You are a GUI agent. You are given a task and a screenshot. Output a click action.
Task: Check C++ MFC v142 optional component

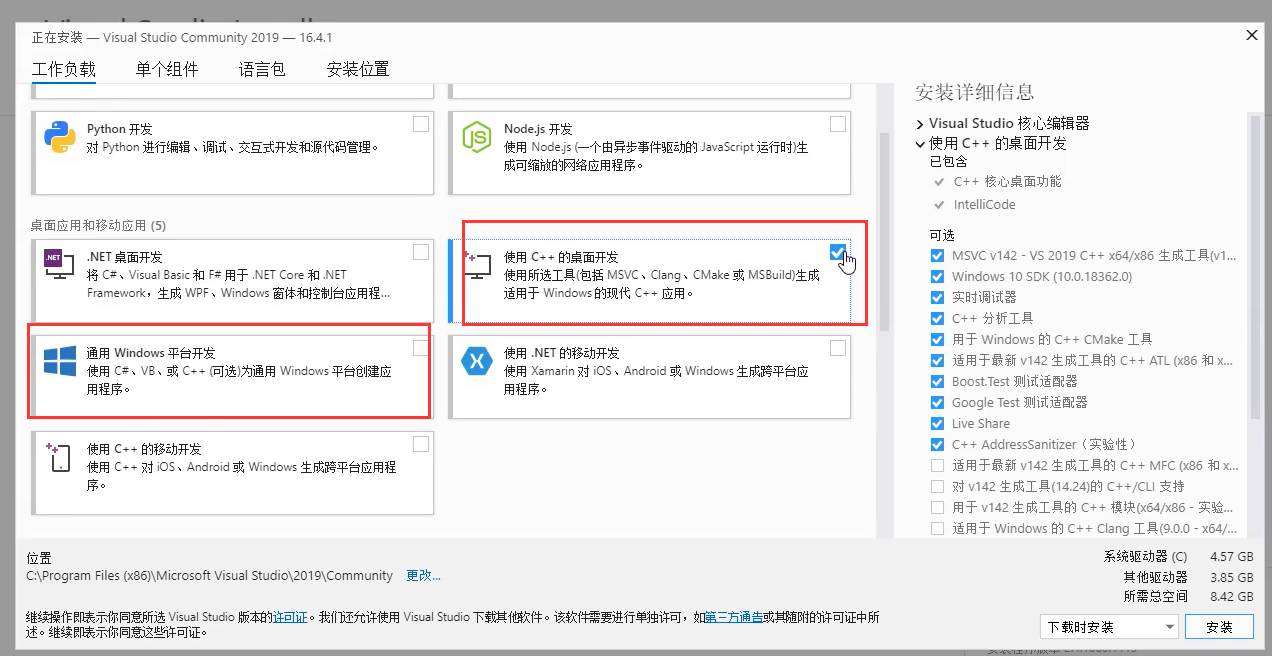tap(937, 465)
